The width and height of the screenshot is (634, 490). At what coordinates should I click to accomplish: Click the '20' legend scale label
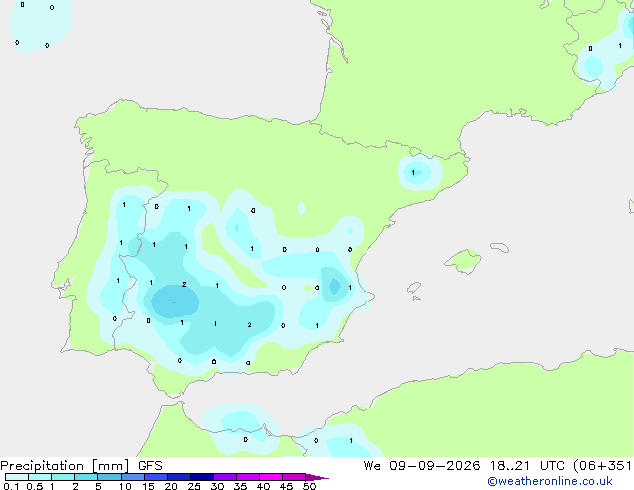pos(171,486)
